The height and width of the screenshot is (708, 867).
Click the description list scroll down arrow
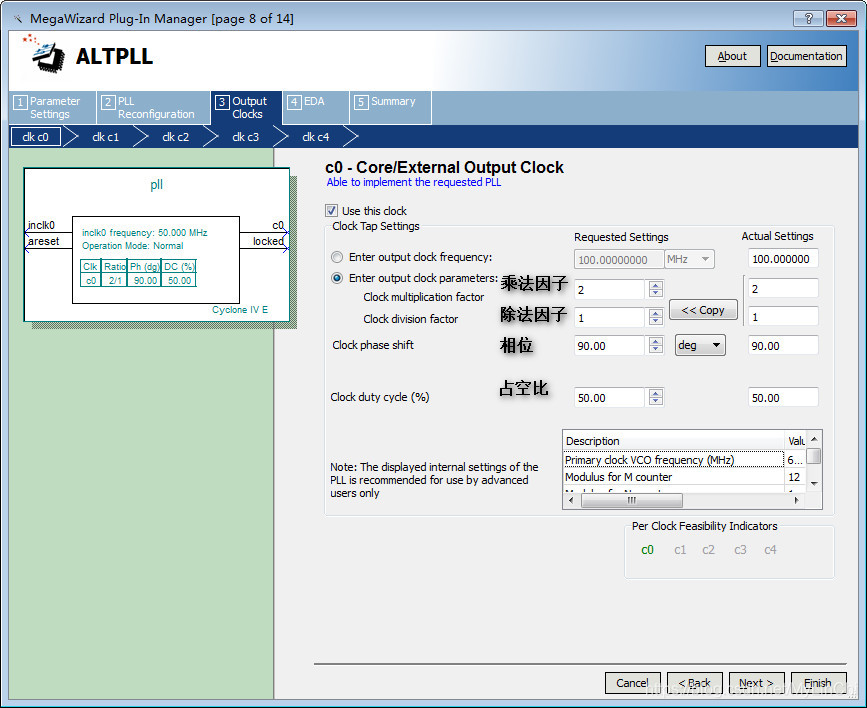(814, 483)
